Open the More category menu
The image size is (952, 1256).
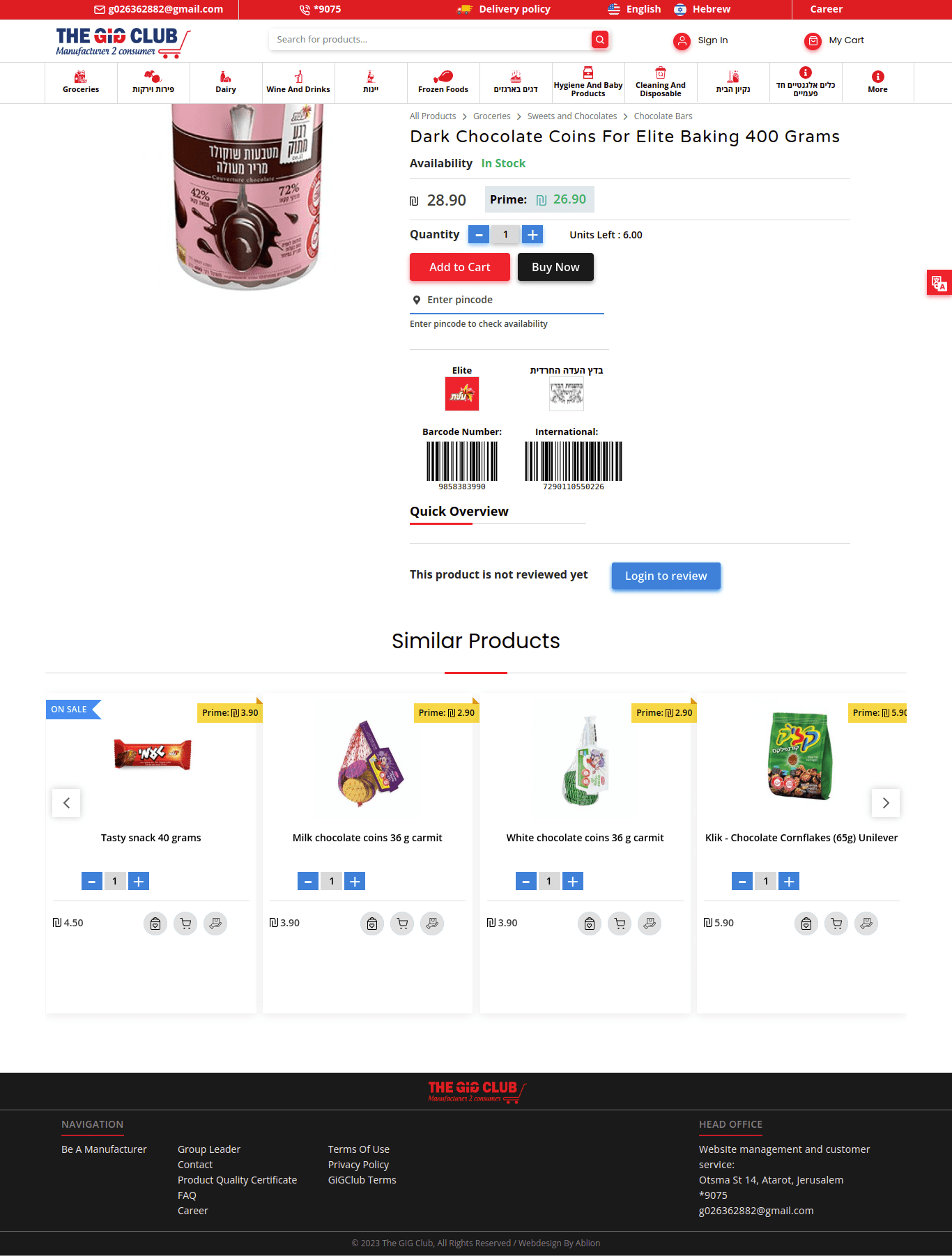[x=878, y=82]
